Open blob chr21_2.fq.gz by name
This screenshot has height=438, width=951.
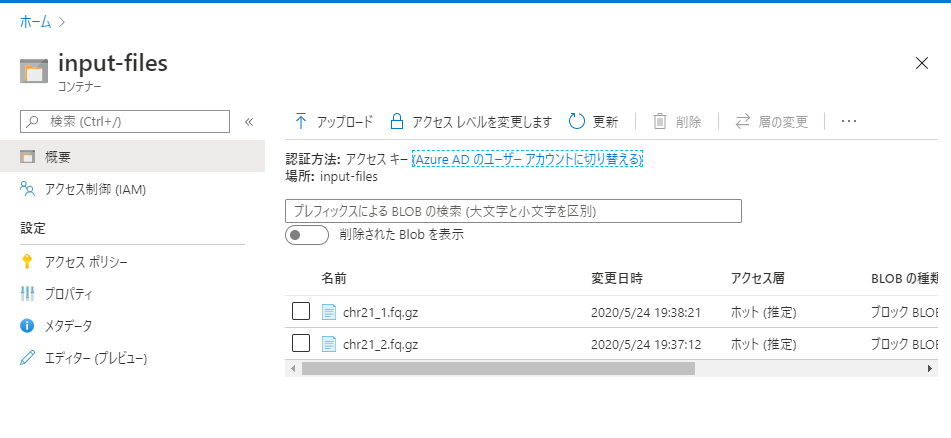(x=380, y=345)
